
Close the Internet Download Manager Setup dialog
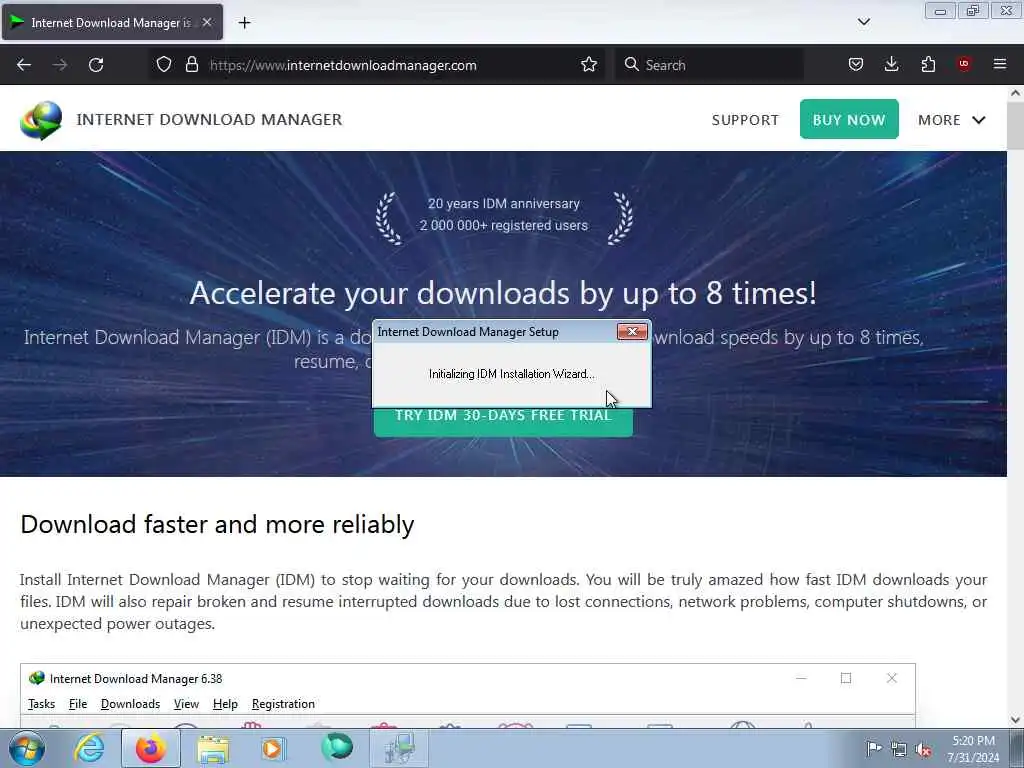pyautogui.click(x=632, y=332)
